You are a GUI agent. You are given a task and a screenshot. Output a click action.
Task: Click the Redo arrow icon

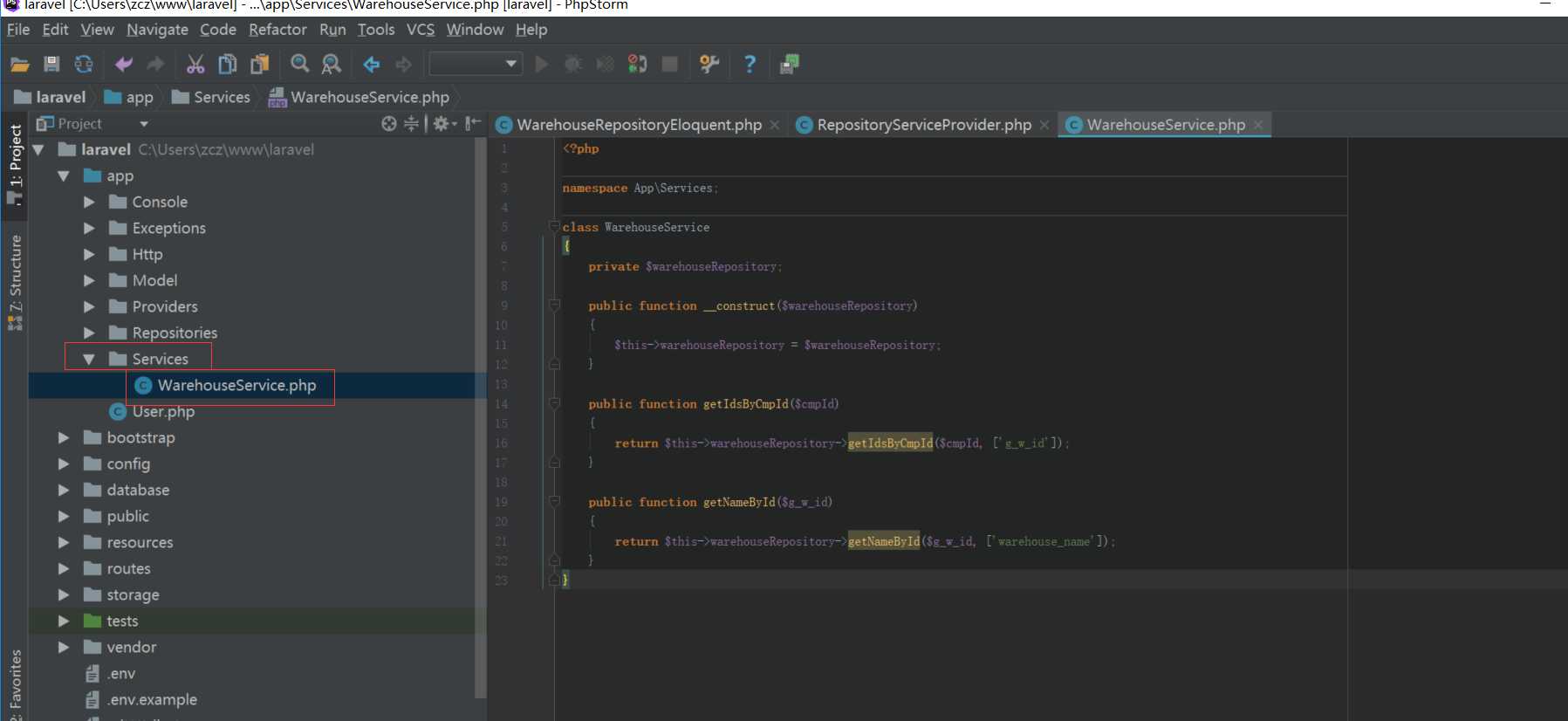[x=155, y=64]
